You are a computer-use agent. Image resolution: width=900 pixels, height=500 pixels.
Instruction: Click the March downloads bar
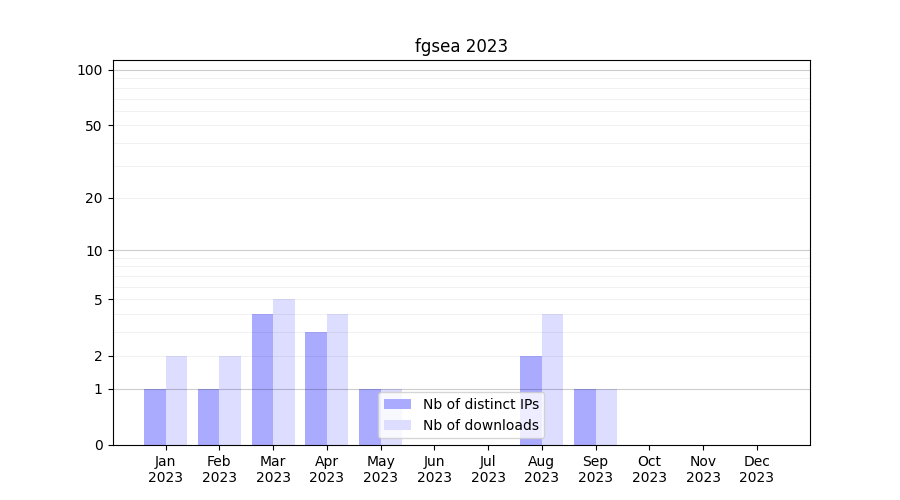click(x=284, y=372)
